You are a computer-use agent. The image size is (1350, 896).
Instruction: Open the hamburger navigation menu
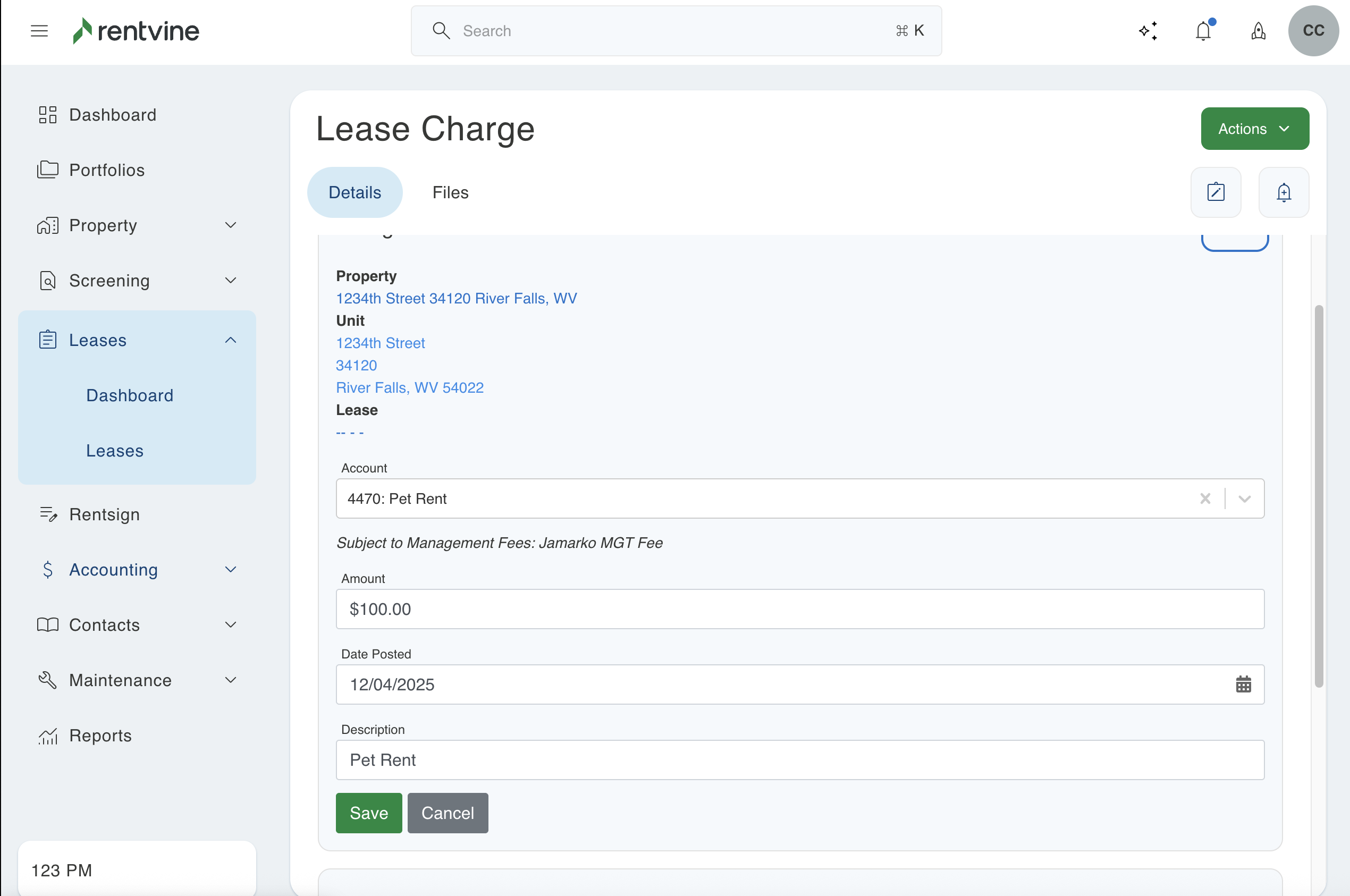39,31
